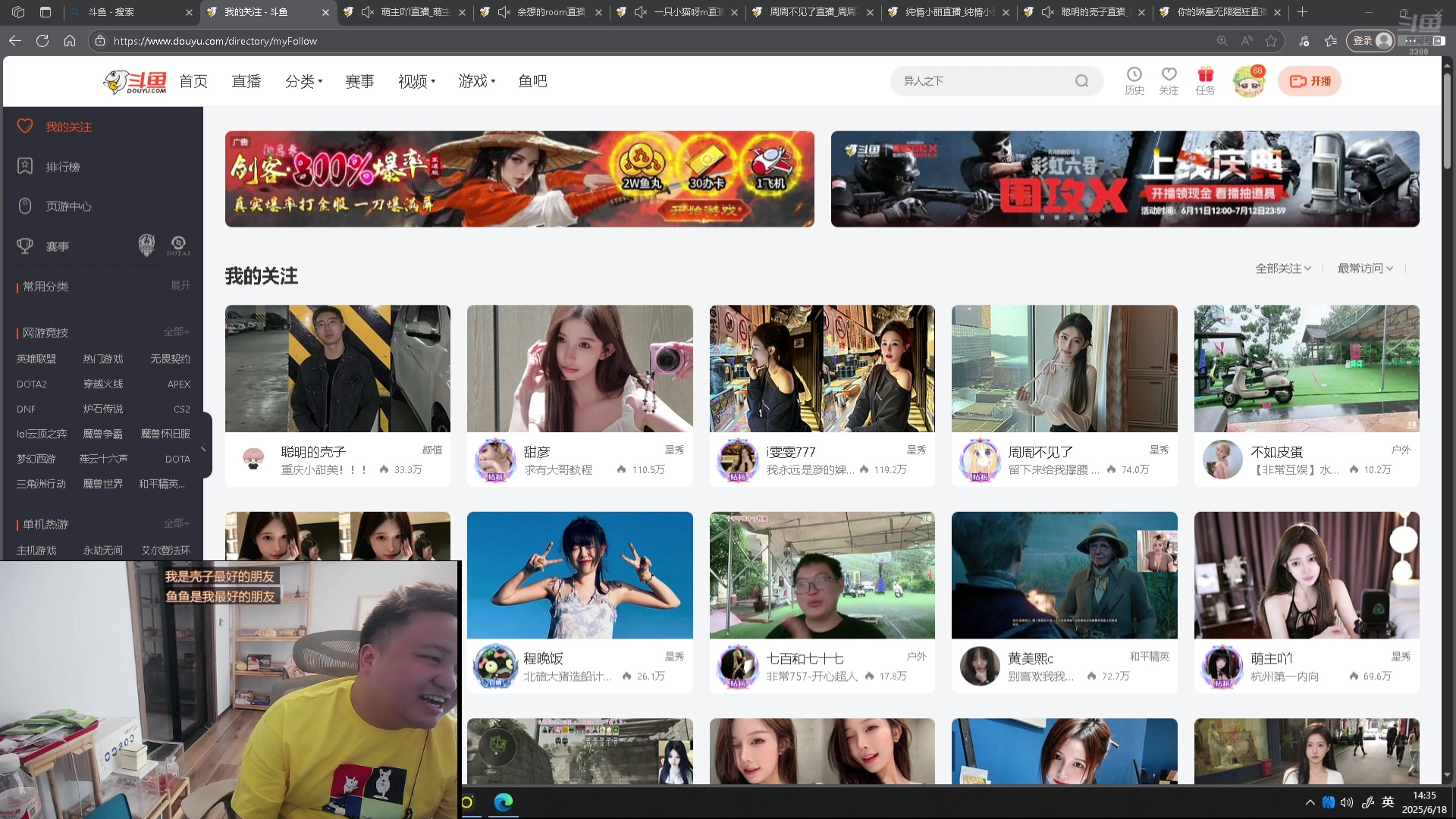The width and height of the screenshot is (1456, 819).
Task: Open the history clock icon
Action: [x=1134, y=74]
